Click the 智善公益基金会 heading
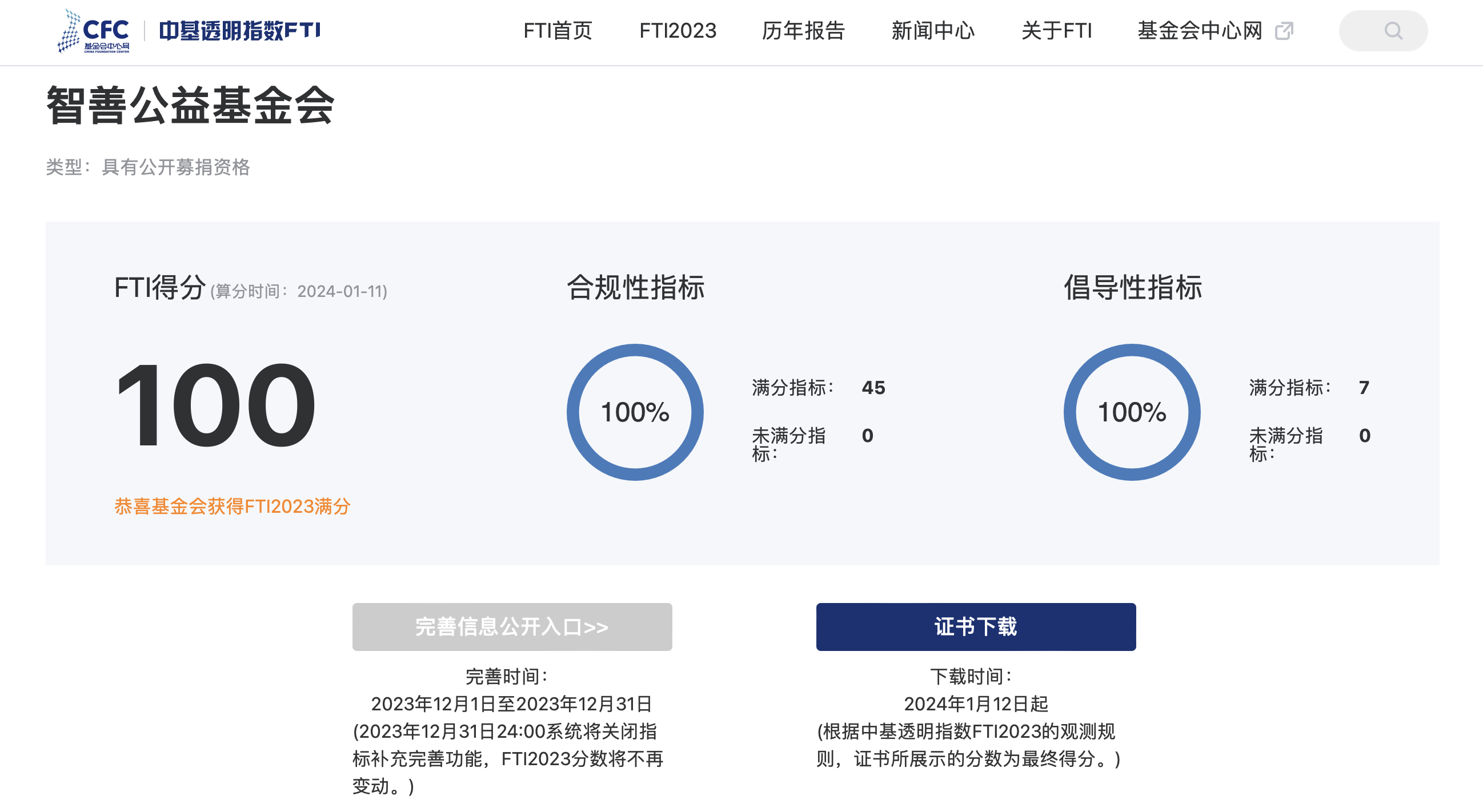 [x=190, y=105]
